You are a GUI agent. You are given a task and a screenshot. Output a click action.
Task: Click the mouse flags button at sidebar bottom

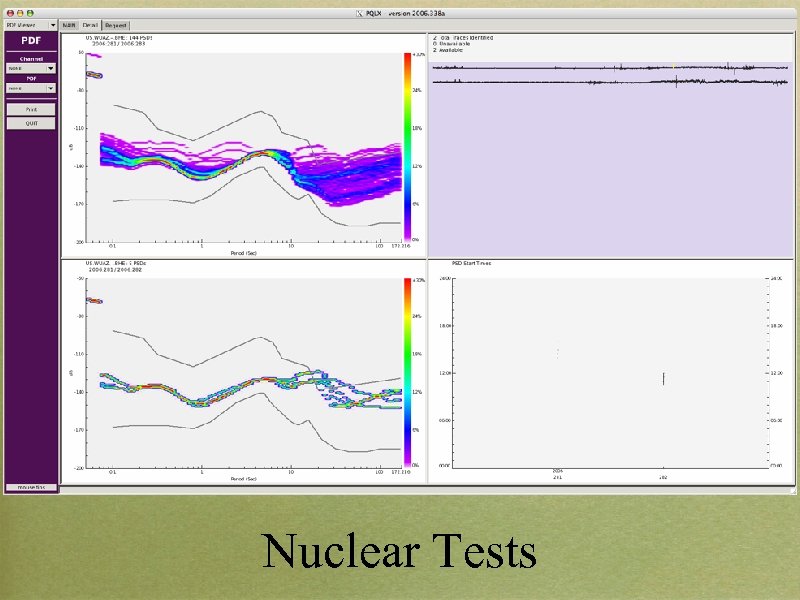coord(30,487)
